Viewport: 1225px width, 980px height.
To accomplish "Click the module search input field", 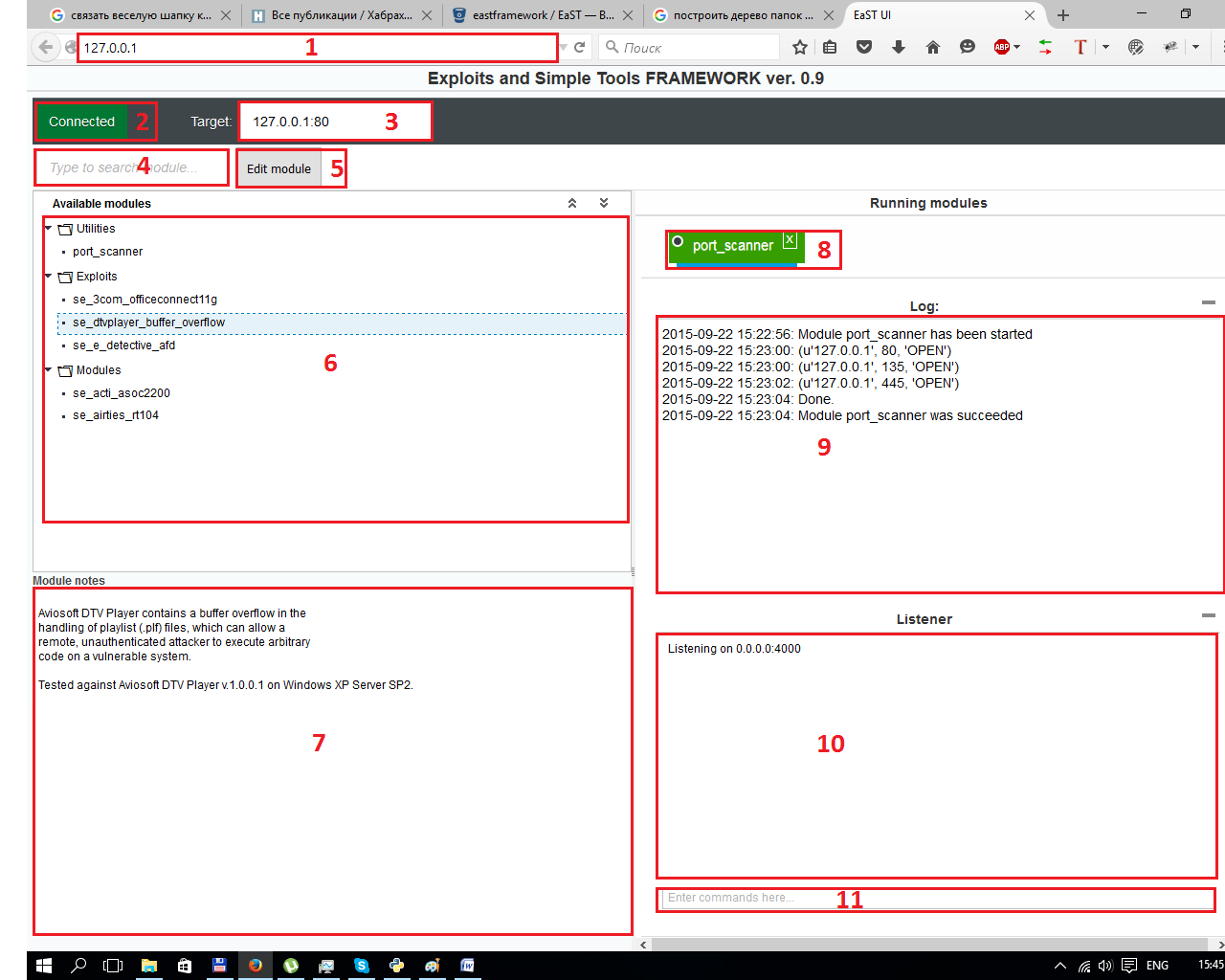I will pos(131,167).
